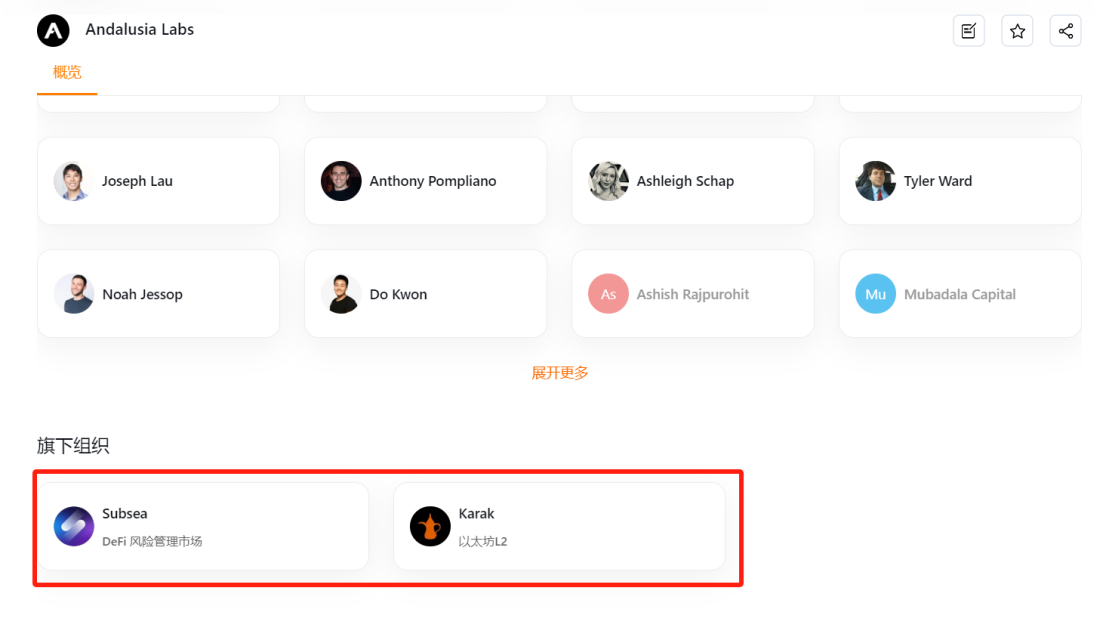Open the Mubadala Capital name link
The width and height of the screenshot is (1107, 631).
(959, 294)
